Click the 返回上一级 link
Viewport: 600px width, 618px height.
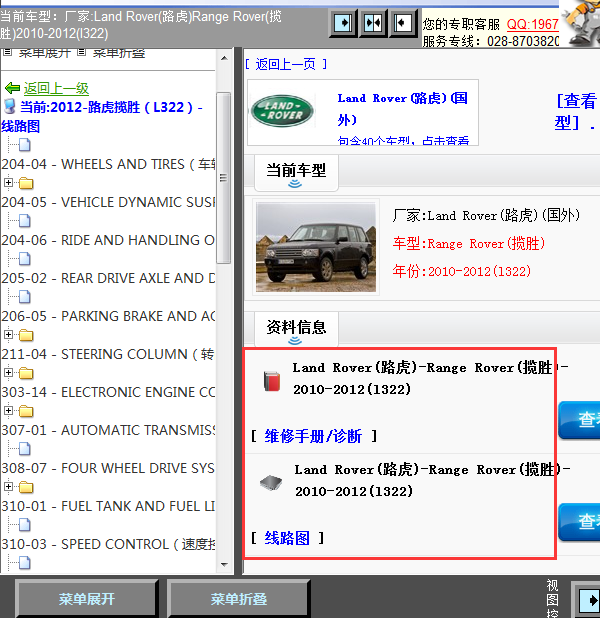coord(56,88)
